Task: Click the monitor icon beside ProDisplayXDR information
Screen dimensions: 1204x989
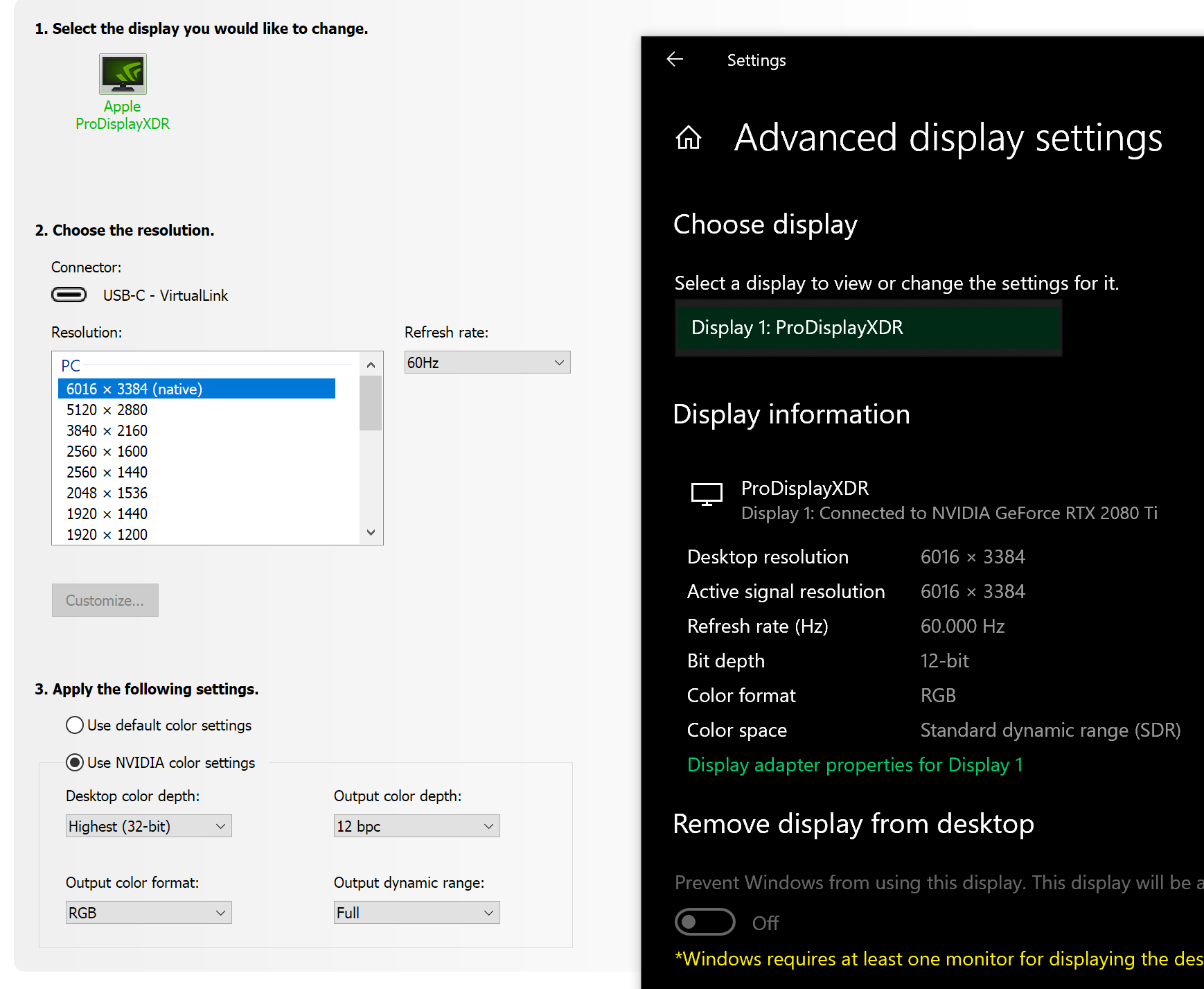Action: tap(707, 494)
